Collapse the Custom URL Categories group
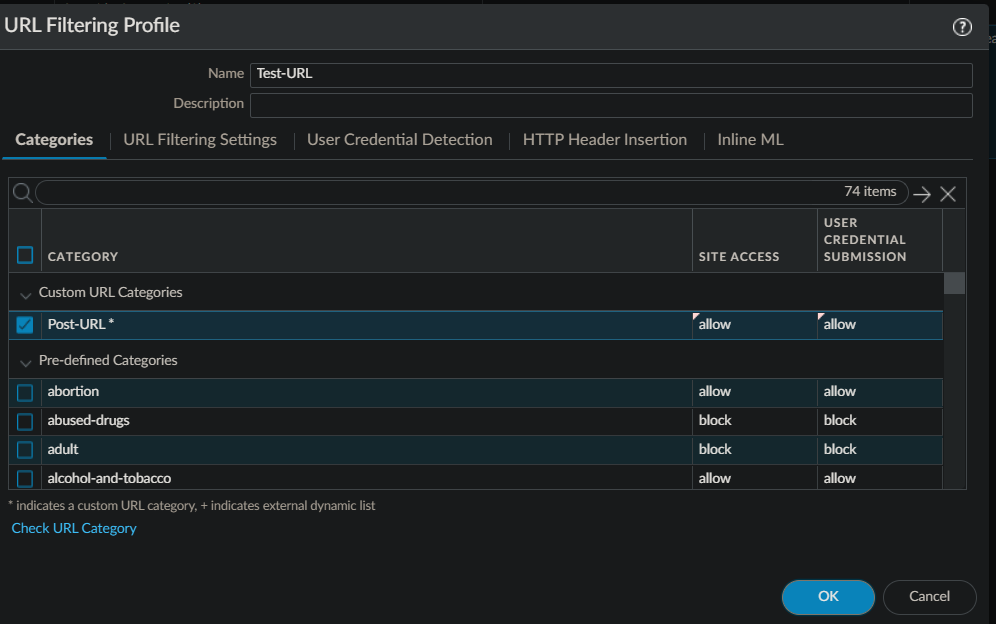The width and height of the screenshot is (996, 624). coord(25,295)
